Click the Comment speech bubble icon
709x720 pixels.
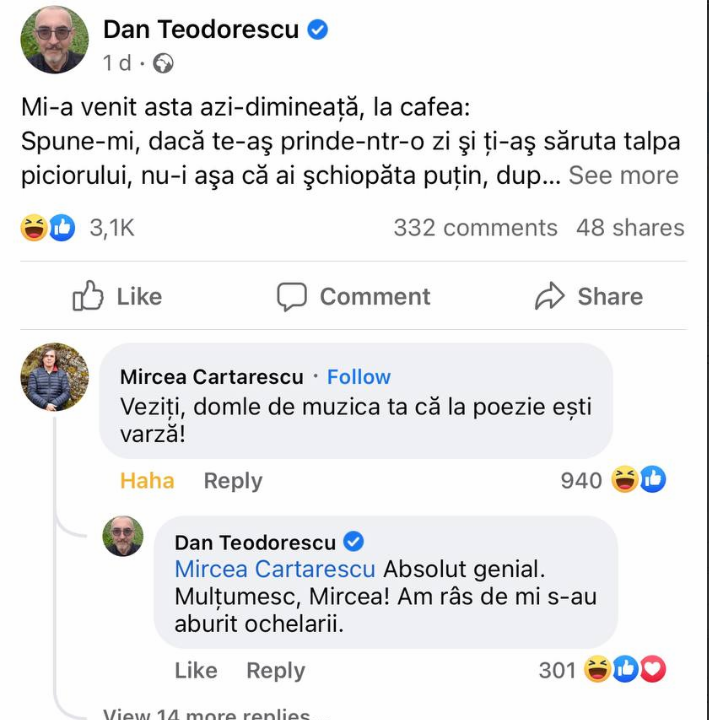[291, 296]
